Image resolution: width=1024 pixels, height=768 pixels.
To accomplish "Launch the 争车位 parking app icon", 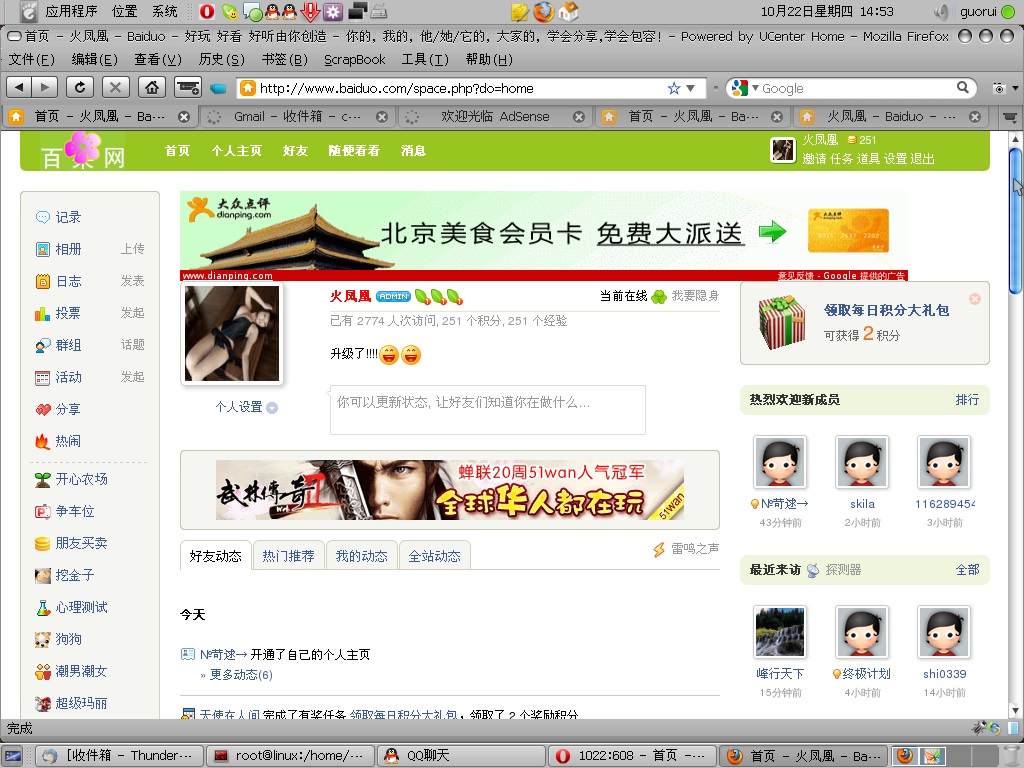I will (42, 511).
